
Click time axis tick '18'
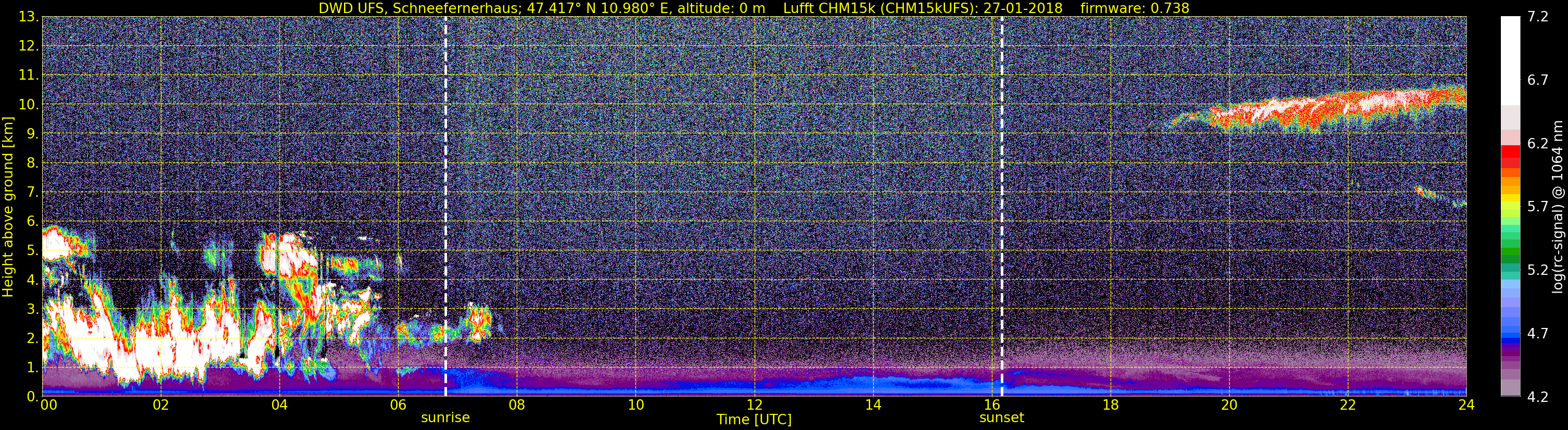point(1110,405)
